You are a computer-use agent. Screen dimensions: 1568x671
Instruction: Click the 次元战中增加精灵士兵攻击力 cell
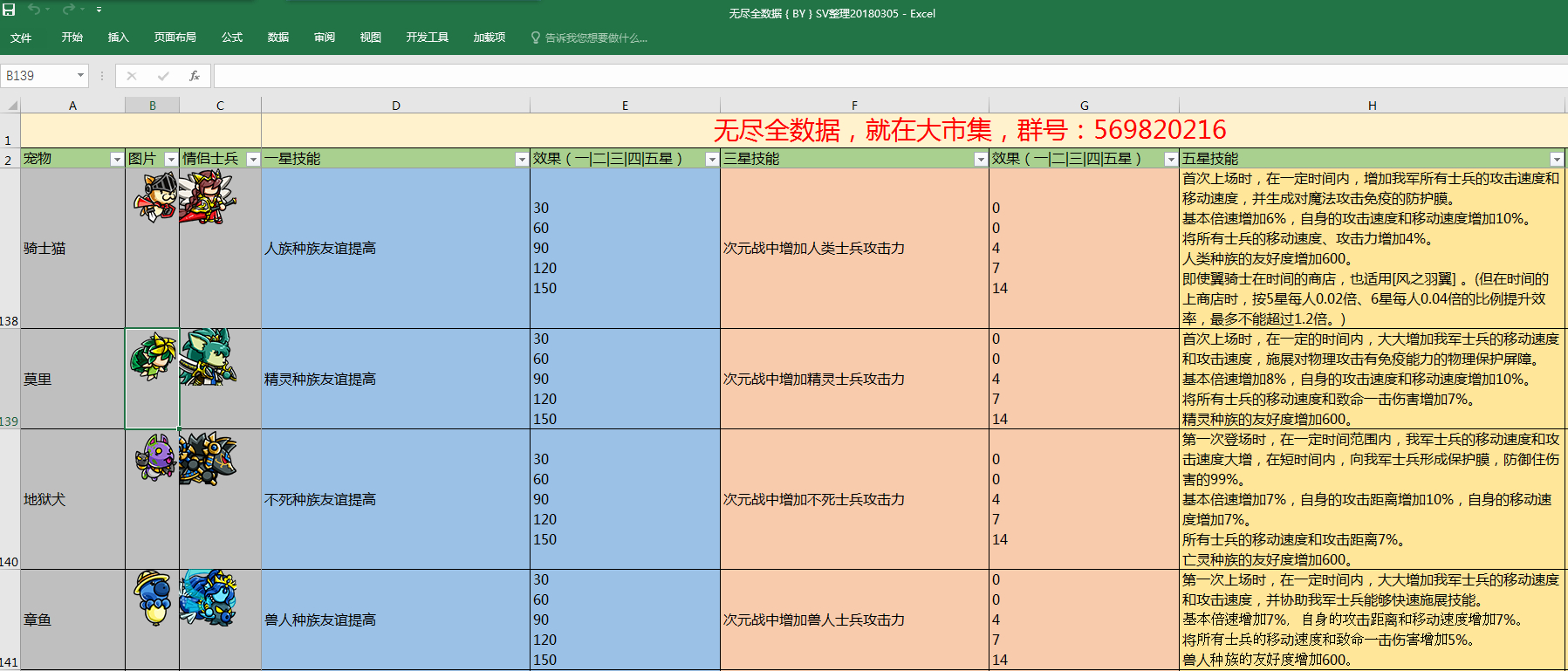(x=855, y=379)
